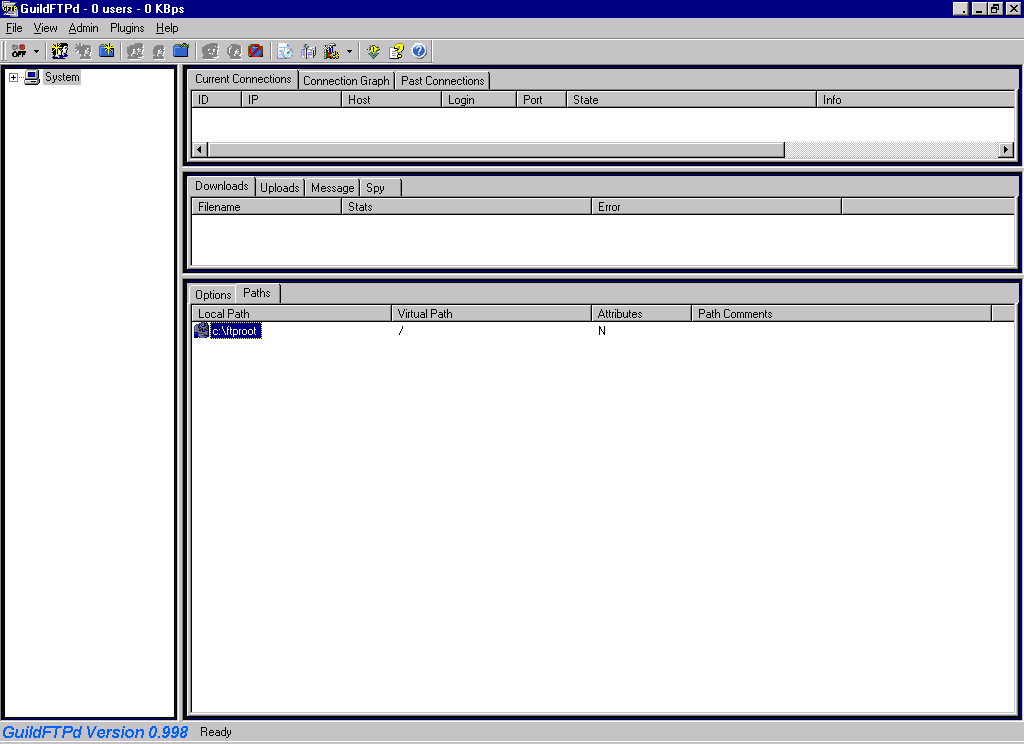Viewport: 1024px width, 744px height.
Task: Click the Info column header
Action: click(916, 99)
